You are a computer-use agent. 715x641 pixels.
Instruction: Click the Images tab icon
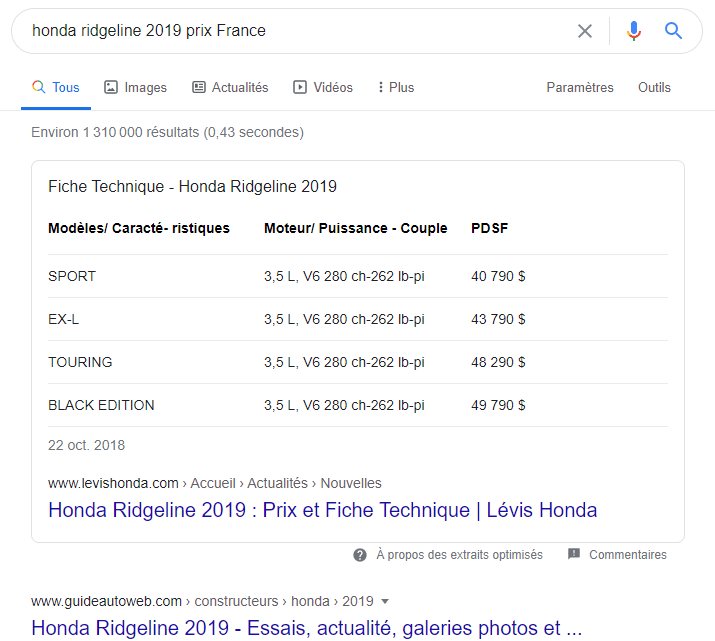pyautogui.click(x=111, y=87)
